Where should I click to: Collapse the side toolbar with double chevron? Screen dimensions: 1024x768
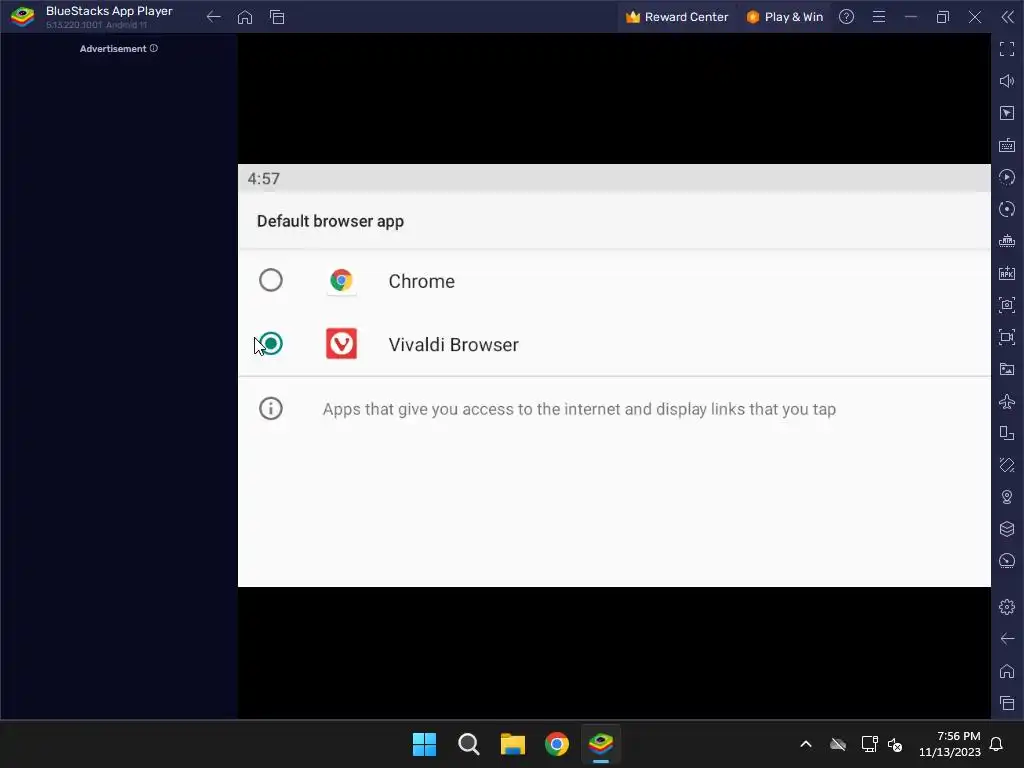[x=1008, y=17]
